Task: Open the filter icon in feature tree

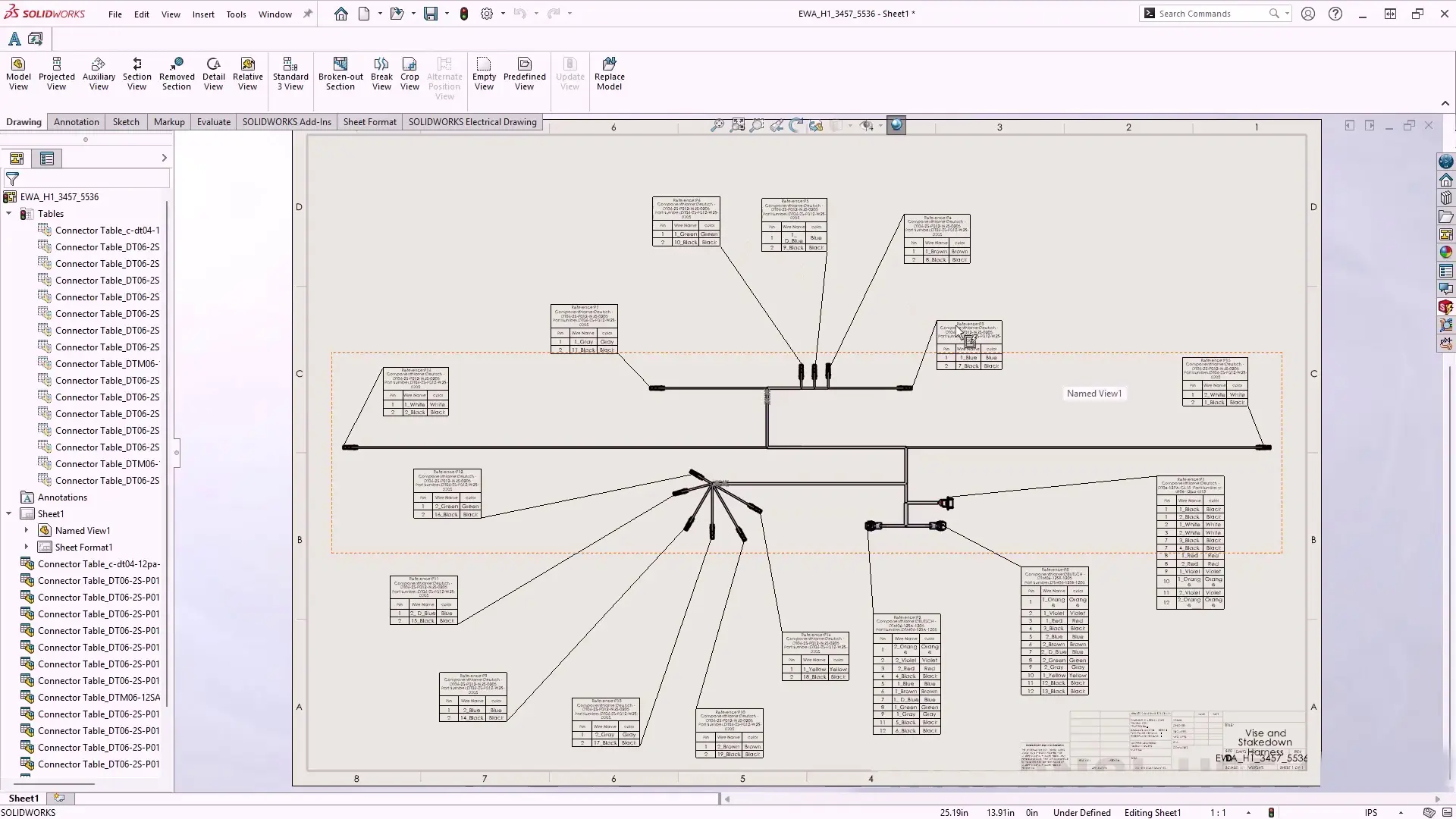Action: (x=13, y=179)
